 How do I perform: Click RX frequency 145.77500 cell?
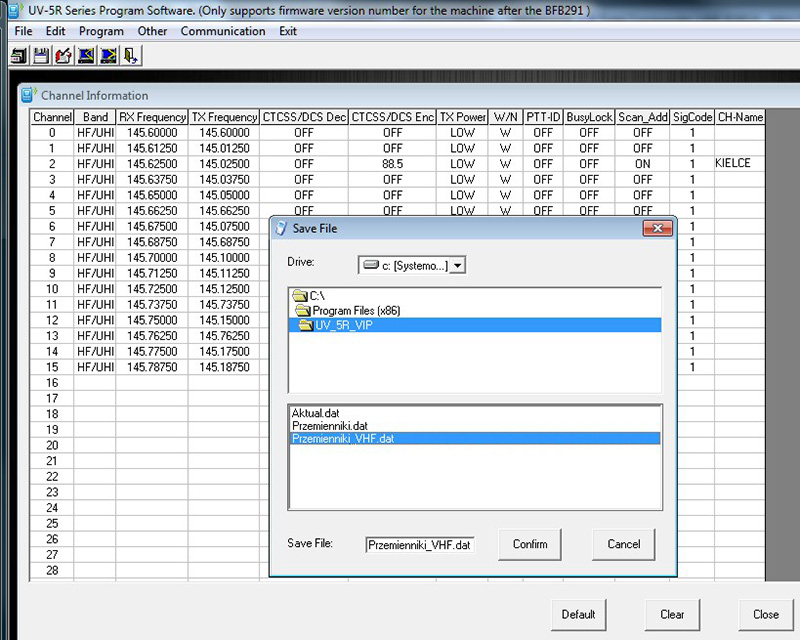click(x=152, y=351)
